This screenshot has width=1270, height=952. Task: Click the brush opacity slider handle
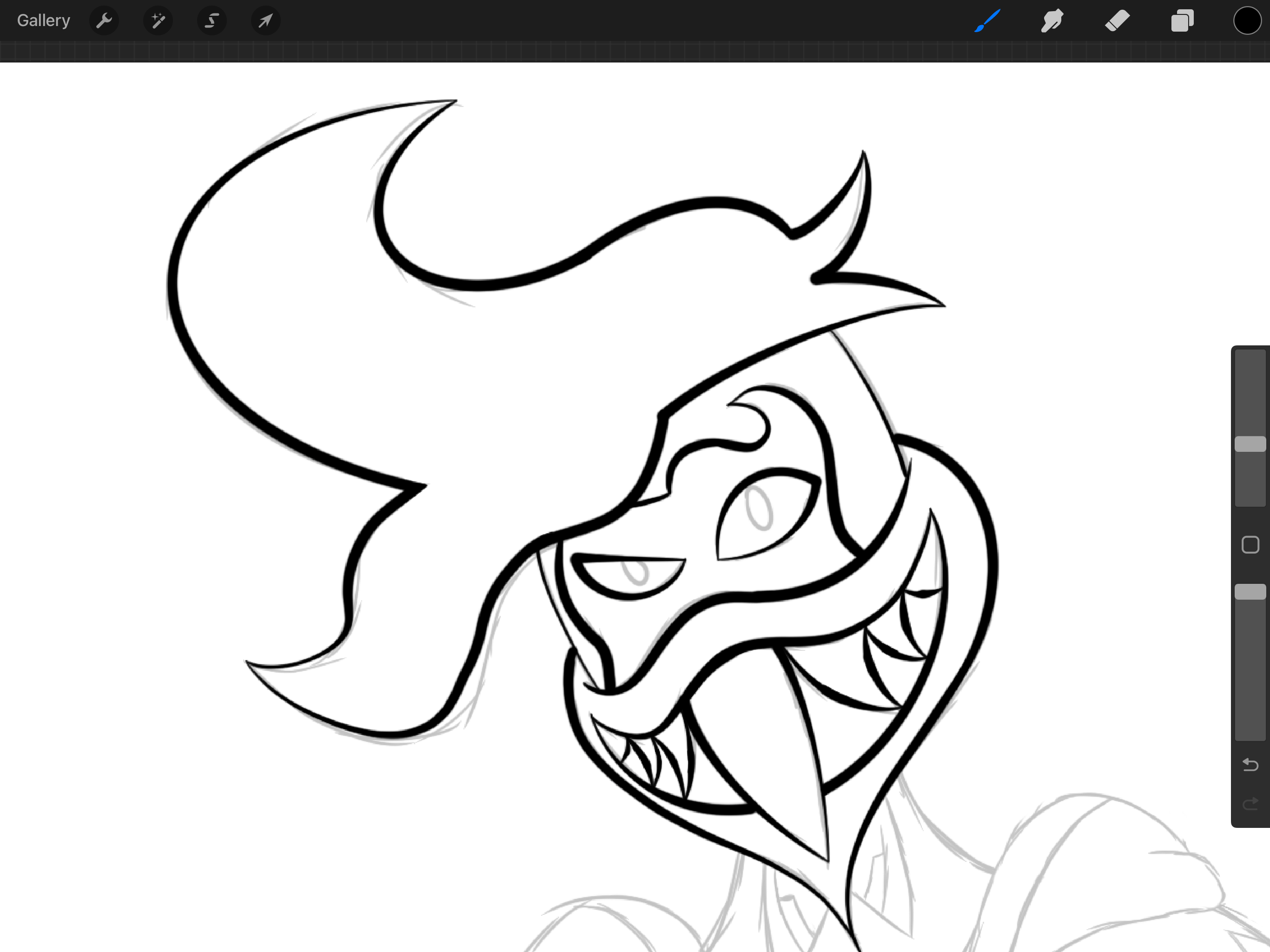(x=1250, y=592)
